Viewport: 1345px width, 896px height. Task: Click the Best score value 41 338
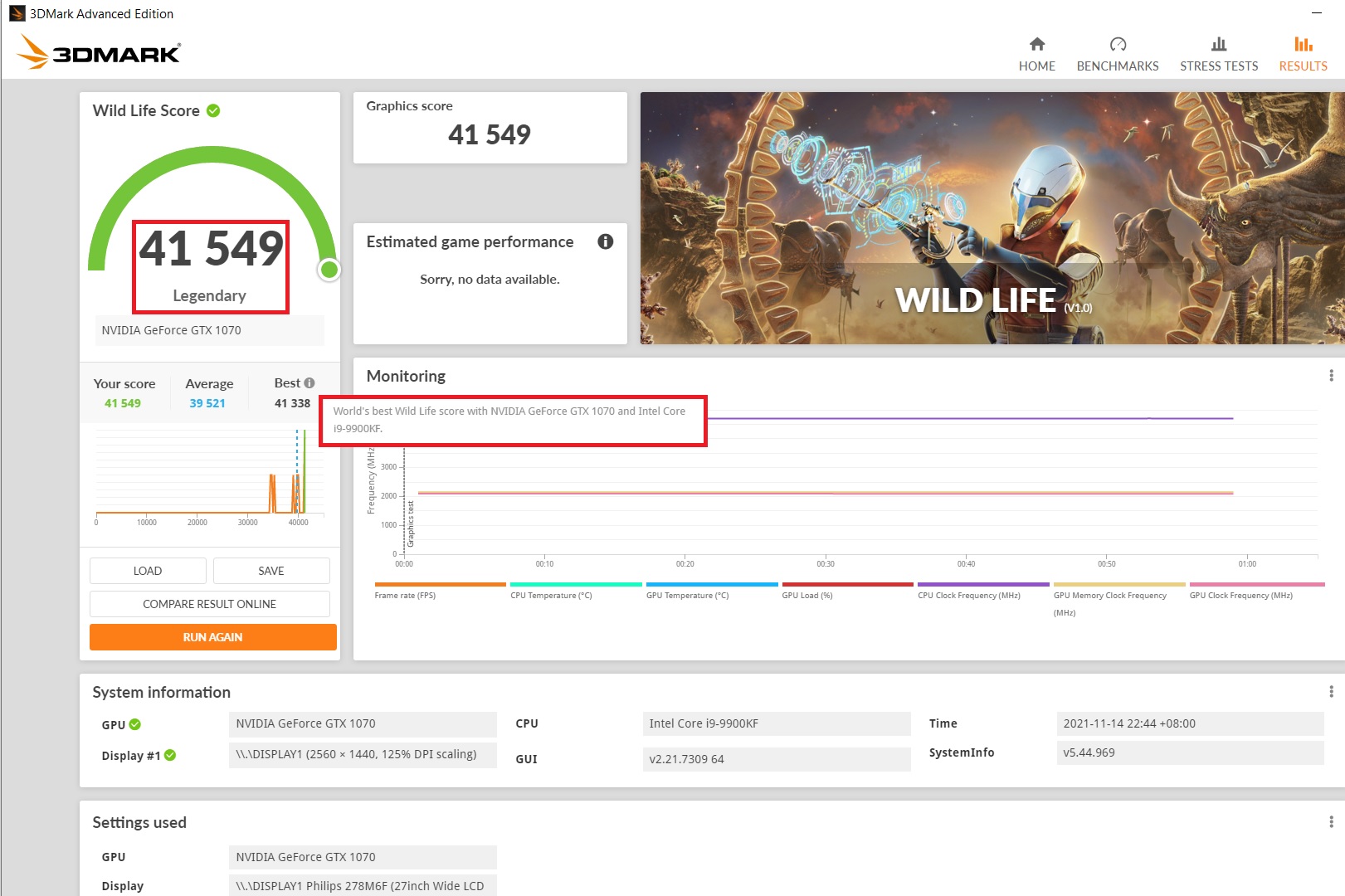(292, 403)
